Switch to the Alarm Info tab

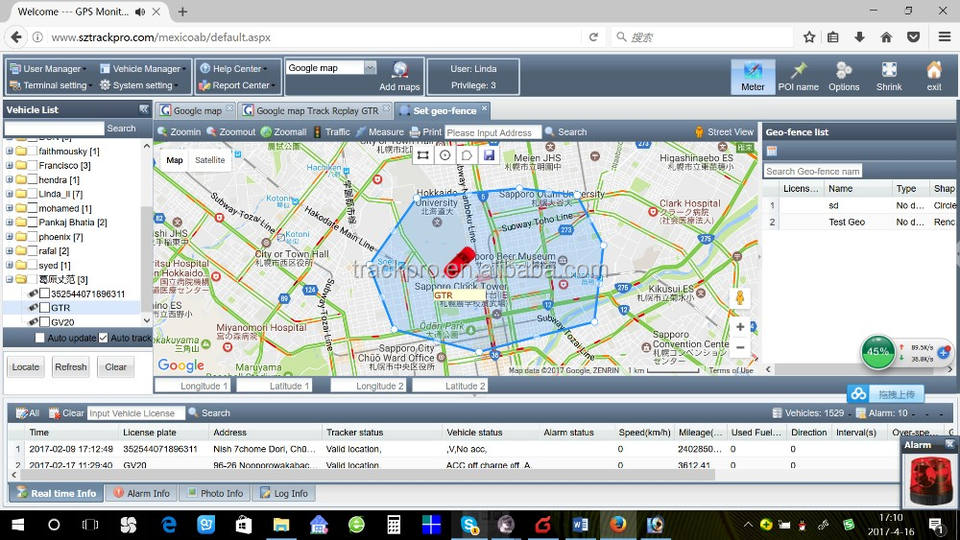click(x=141, y=493)
